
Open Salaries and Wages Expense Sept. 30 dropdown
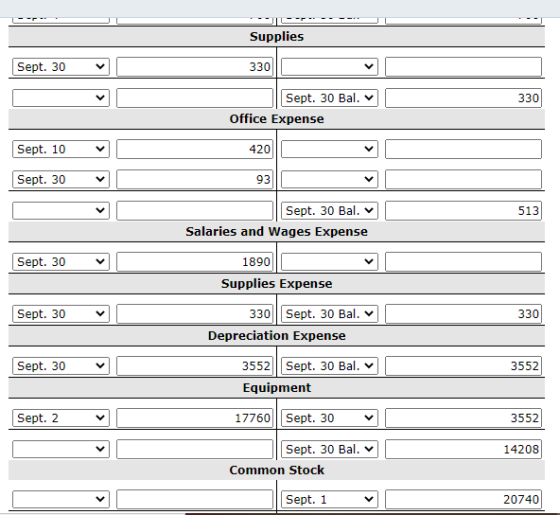61,262
